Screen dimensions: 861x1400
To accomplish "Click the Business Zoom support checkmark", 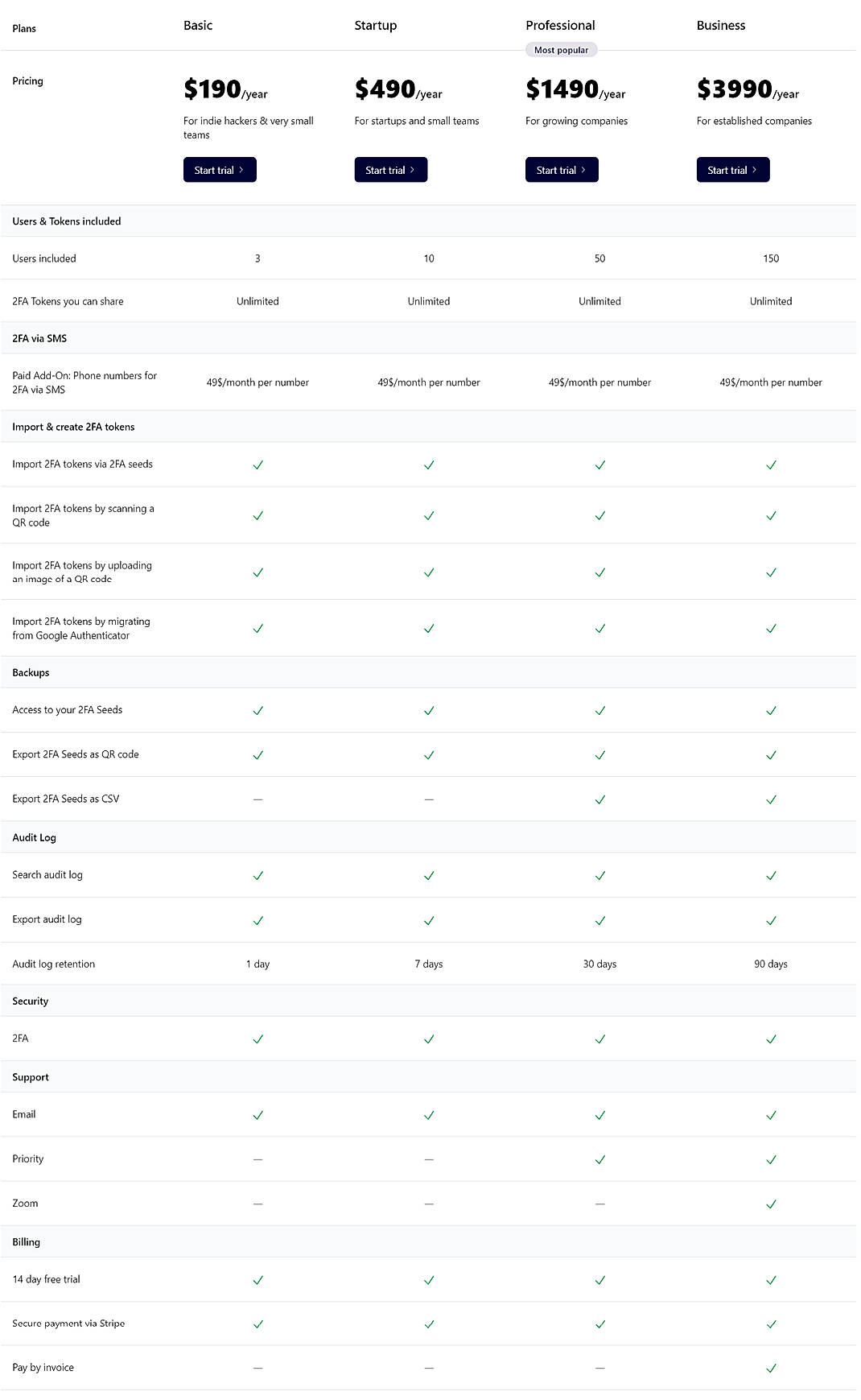I will coord(771,1203).
